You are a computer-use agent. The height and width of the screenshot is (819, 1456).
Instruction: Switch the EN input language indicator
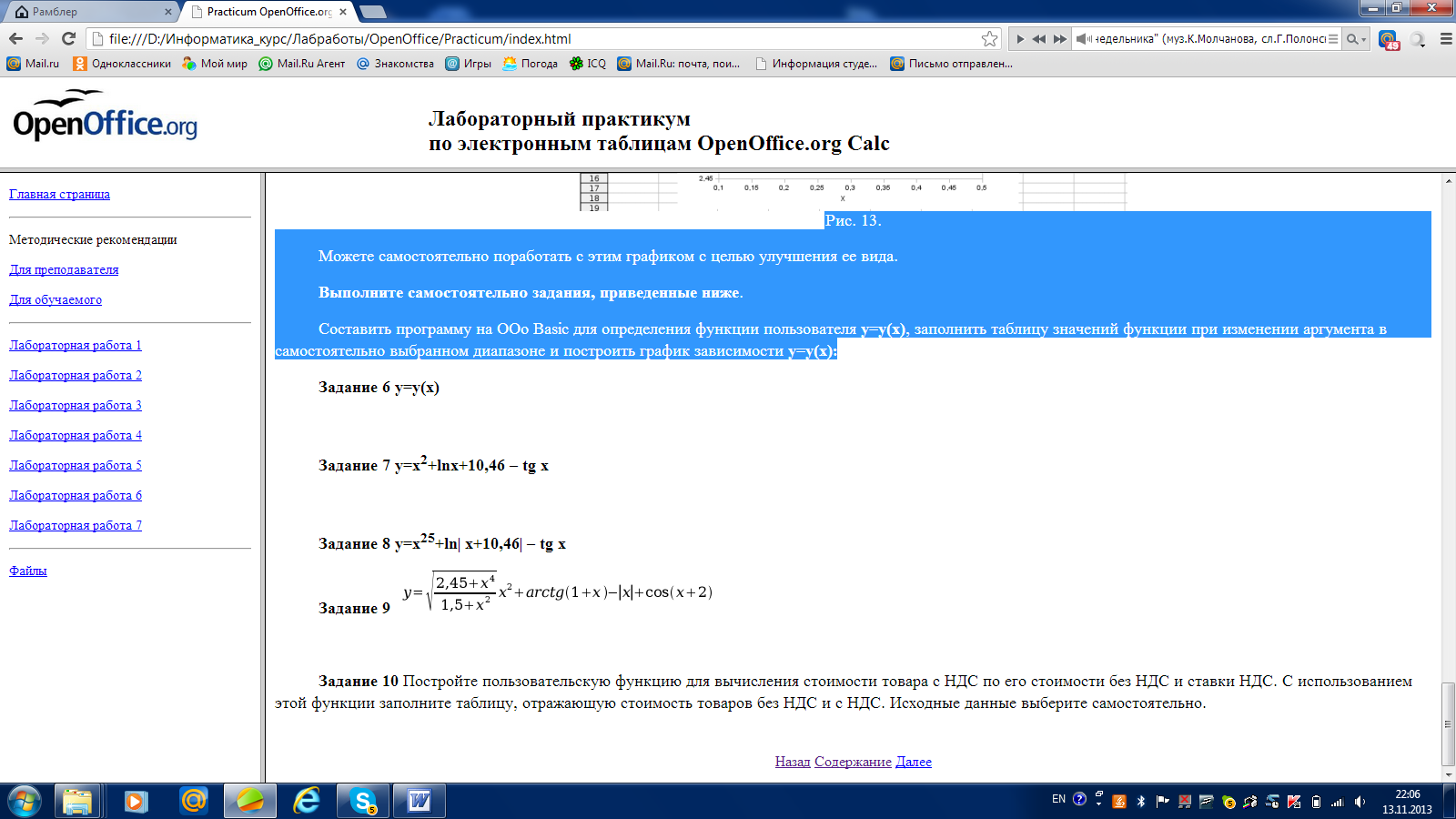click(1058, 799)
